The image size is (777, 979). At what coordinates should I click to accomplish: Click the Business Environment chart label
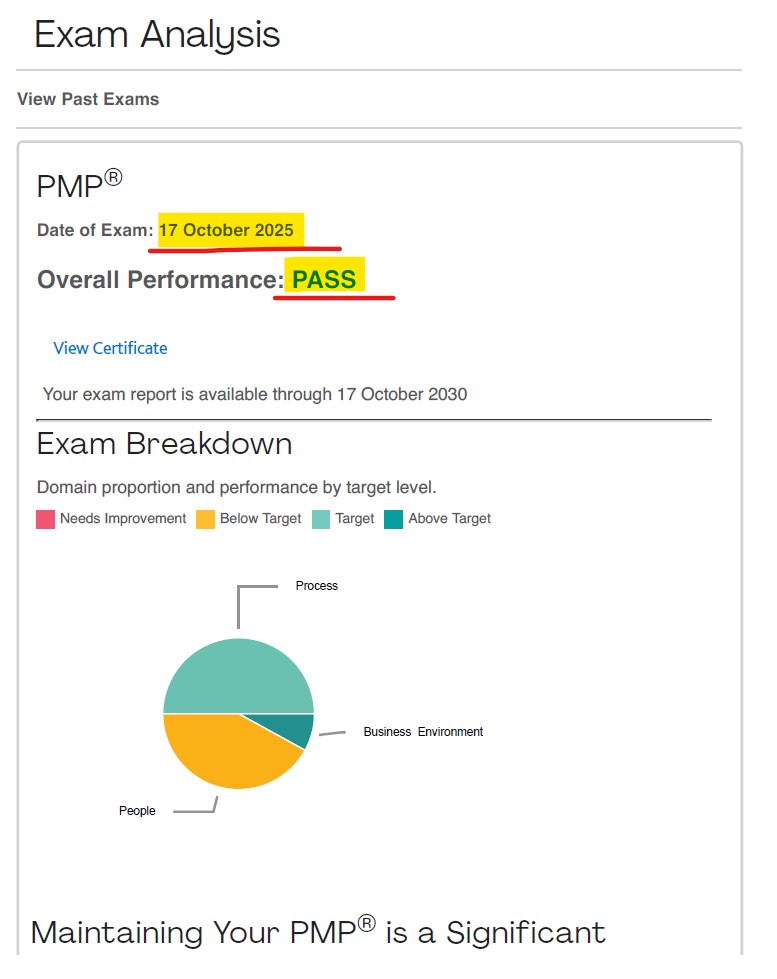point(423,732)
